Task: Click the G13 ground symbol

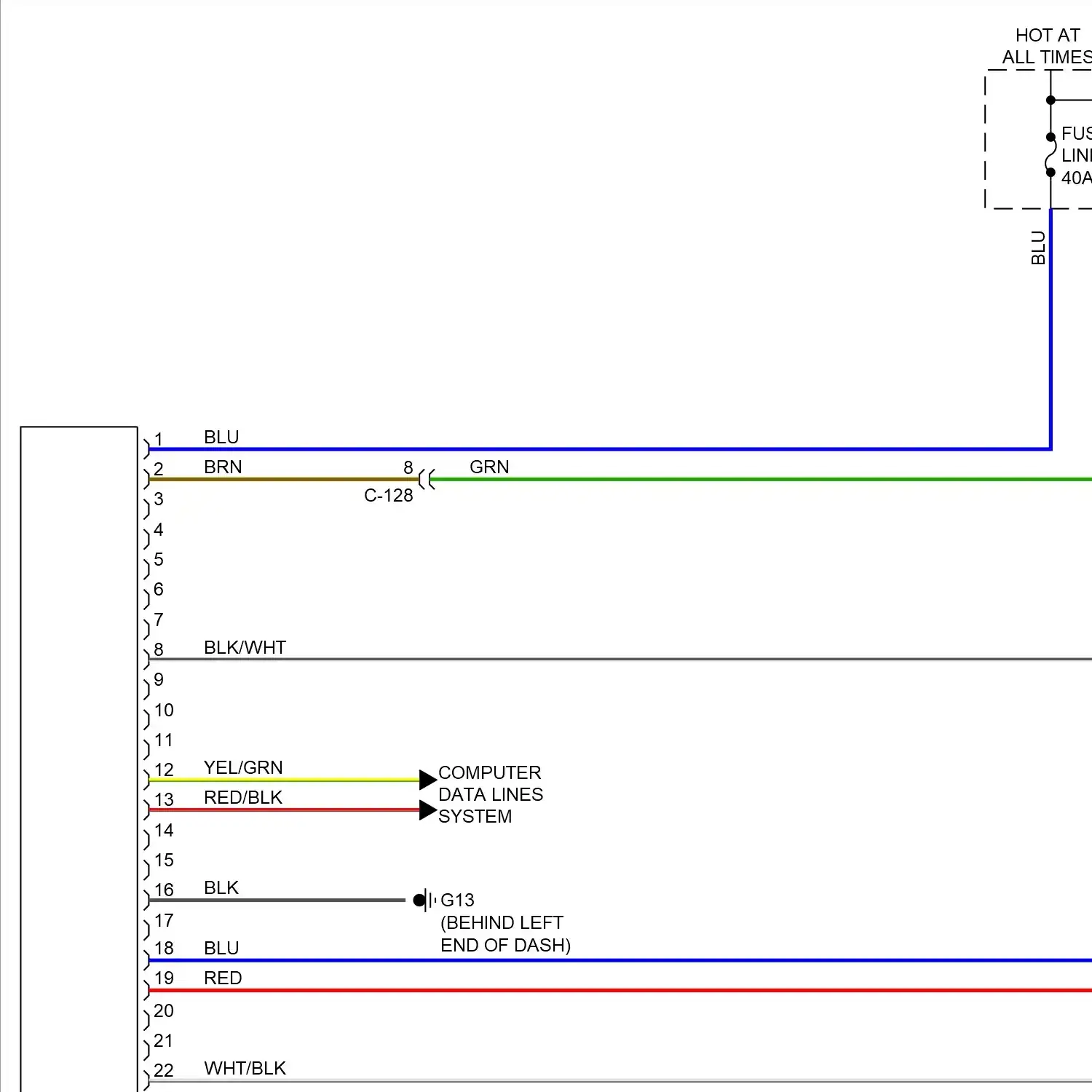Action: [x=424, y=901]
